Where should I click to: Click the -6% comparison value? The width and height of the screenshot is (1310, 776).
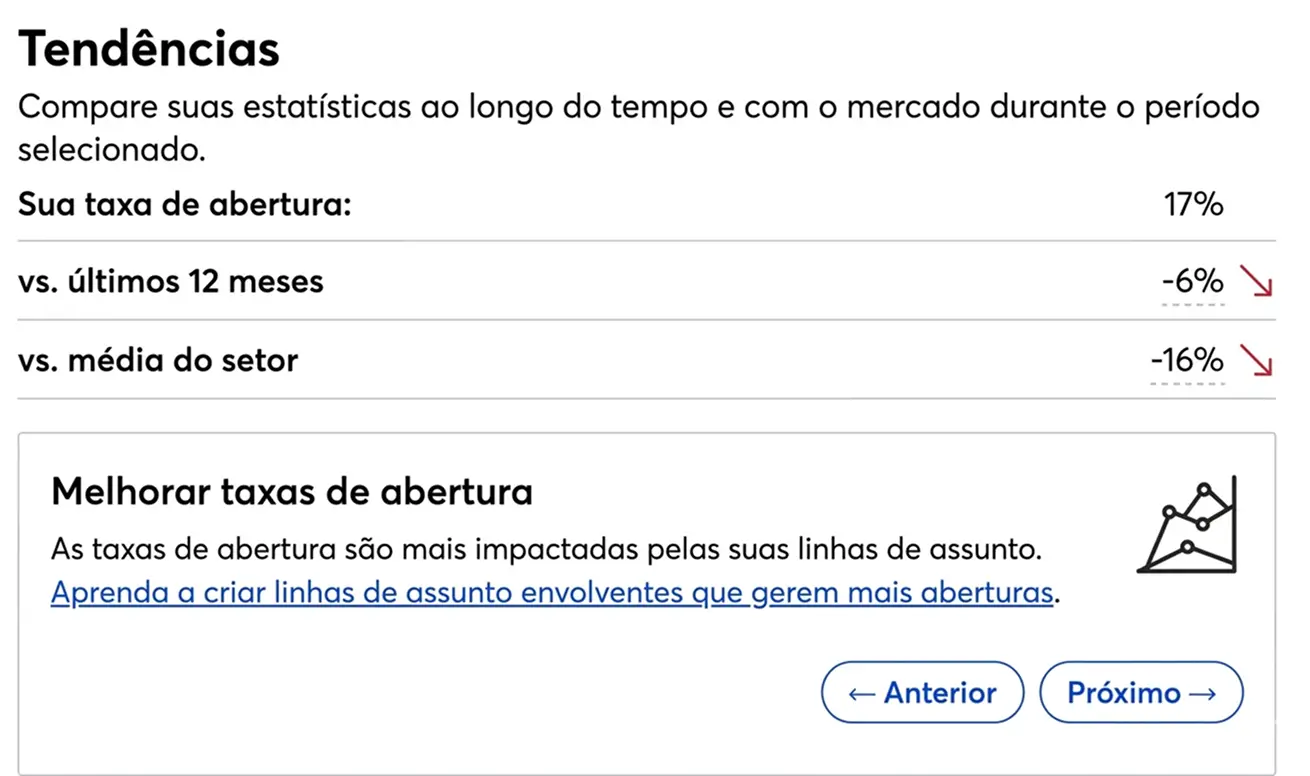pos(1191,281)
